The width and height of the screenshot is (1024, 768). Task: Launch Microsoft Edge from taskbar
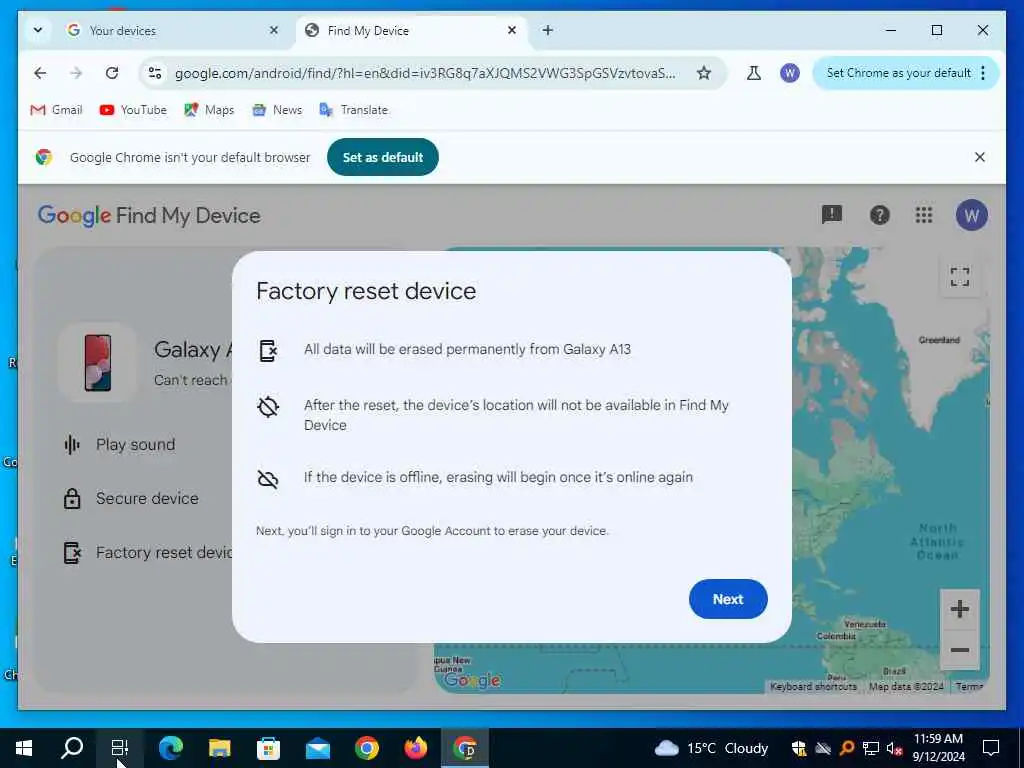point(170,748)
